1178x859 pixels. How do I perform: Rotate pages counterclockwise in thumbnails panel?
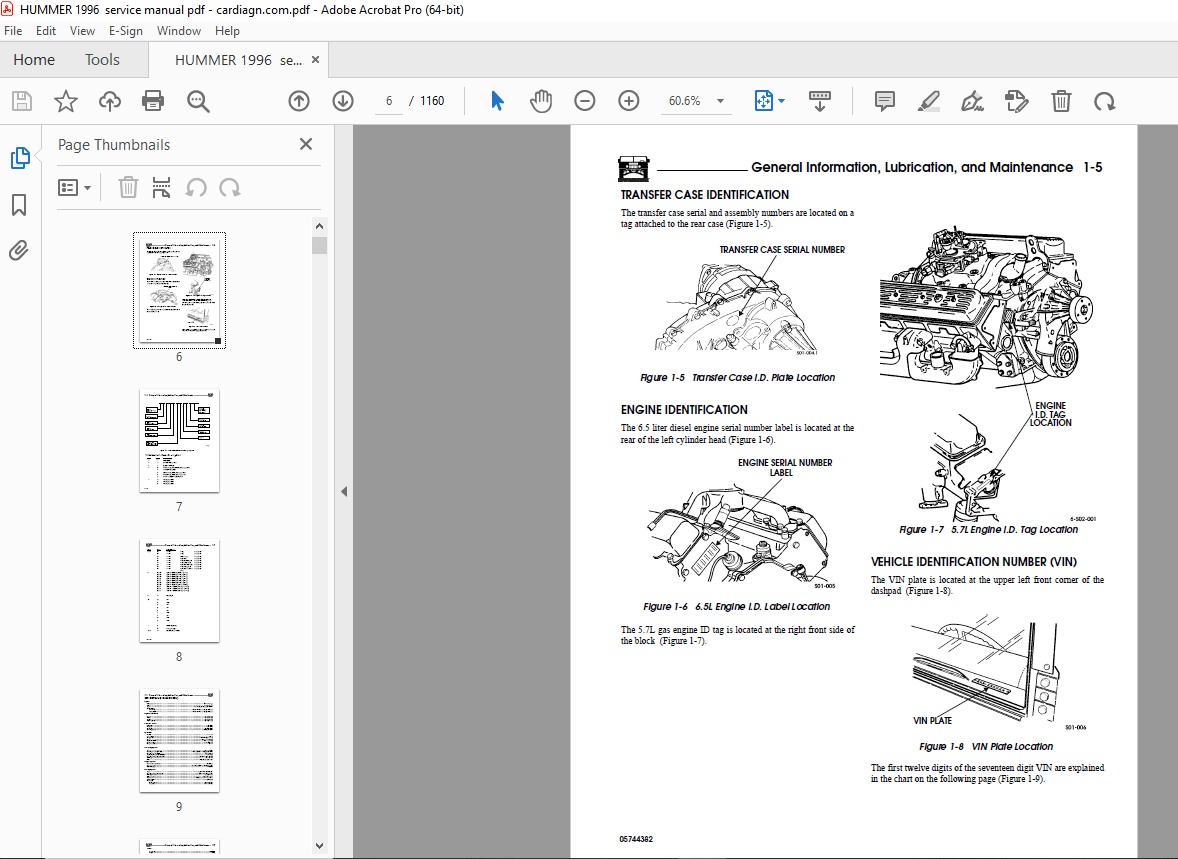[x=196, y=186]
